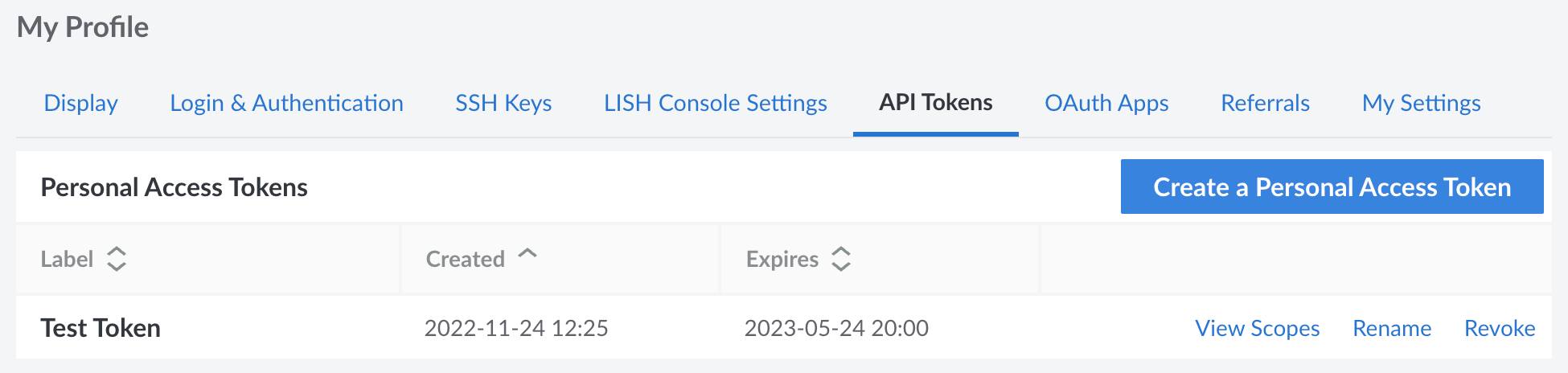Screen dimensions: 1568x373
Task: Rename the Test Token
Action: 1392,328
